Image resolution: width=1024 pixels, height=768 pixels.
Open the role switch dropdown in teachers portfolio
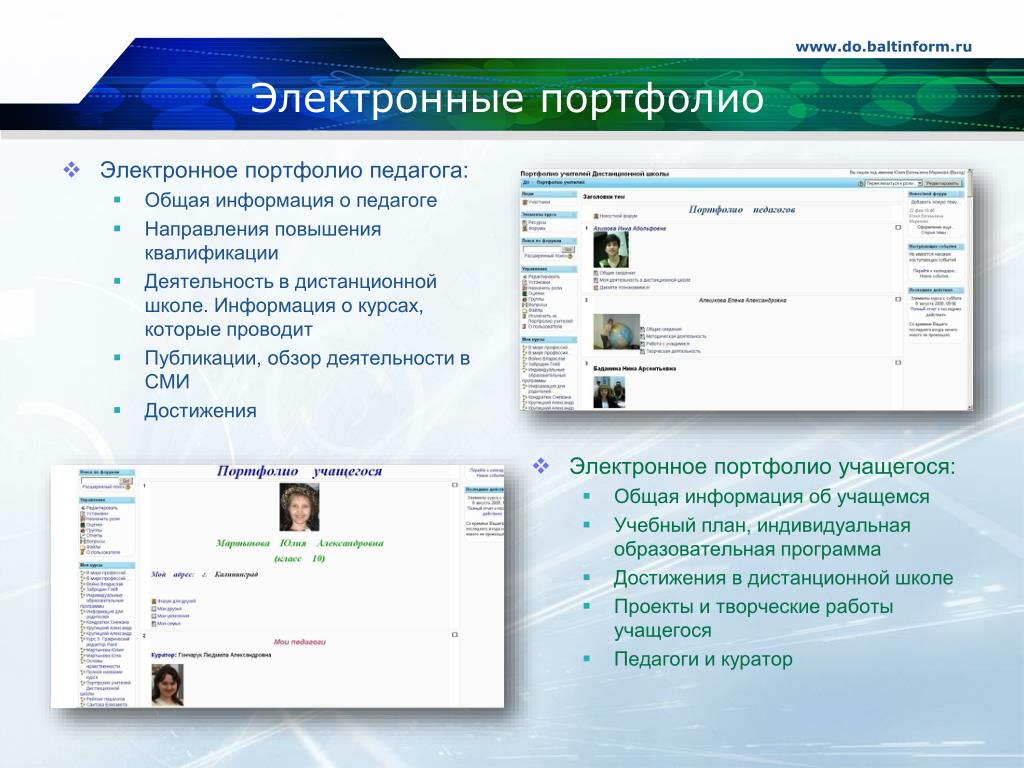click(893, 184)
